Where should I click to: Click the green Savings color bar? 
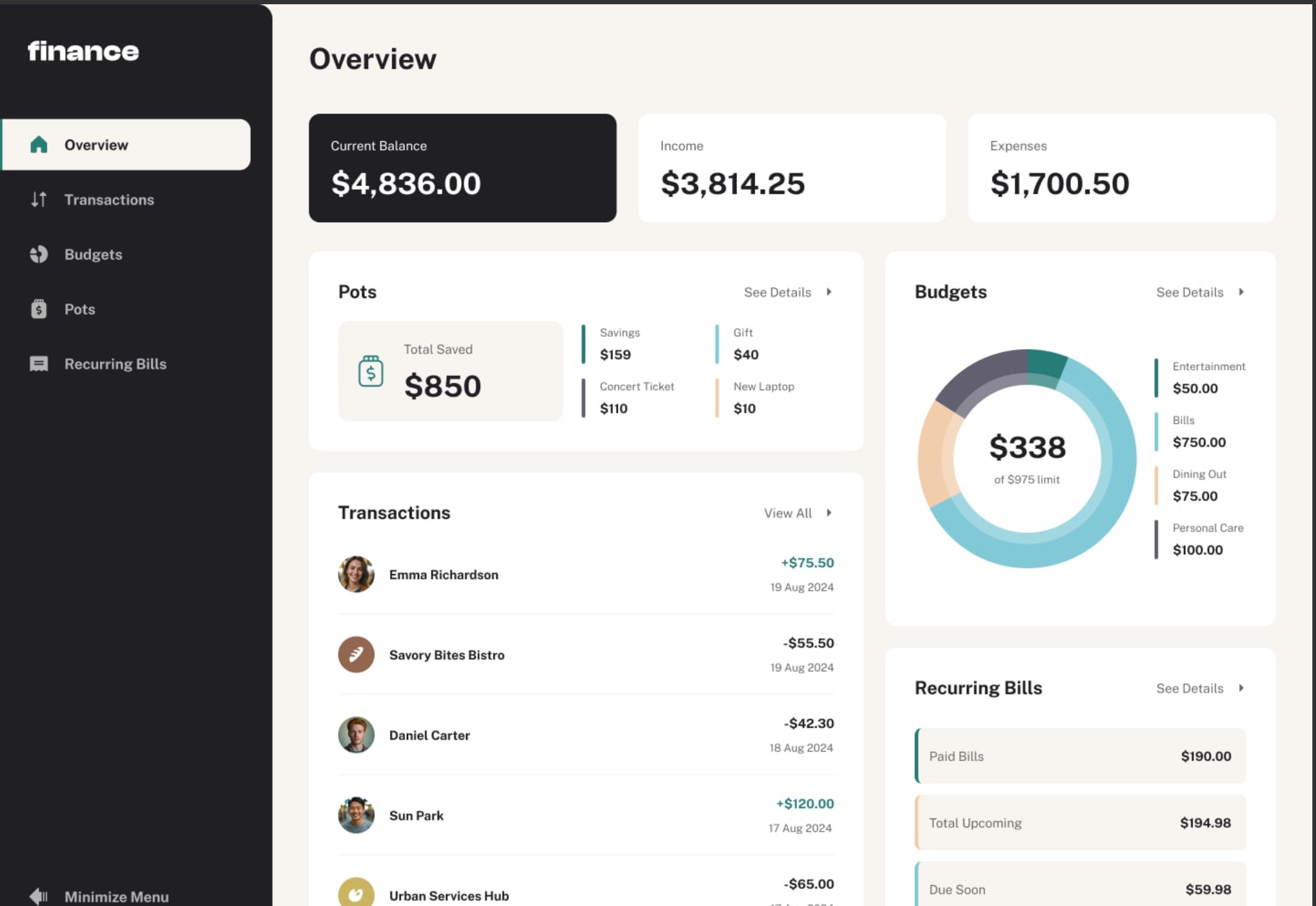583,344
